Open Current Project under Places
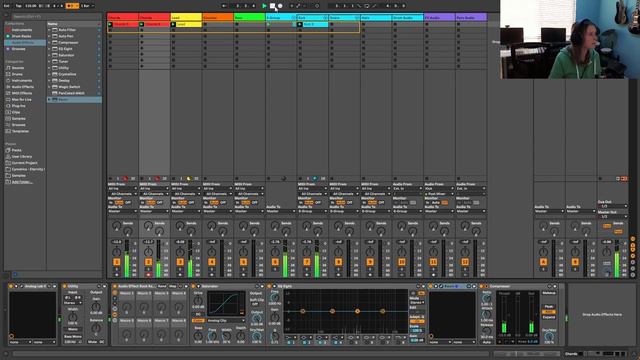 point(24,163)
